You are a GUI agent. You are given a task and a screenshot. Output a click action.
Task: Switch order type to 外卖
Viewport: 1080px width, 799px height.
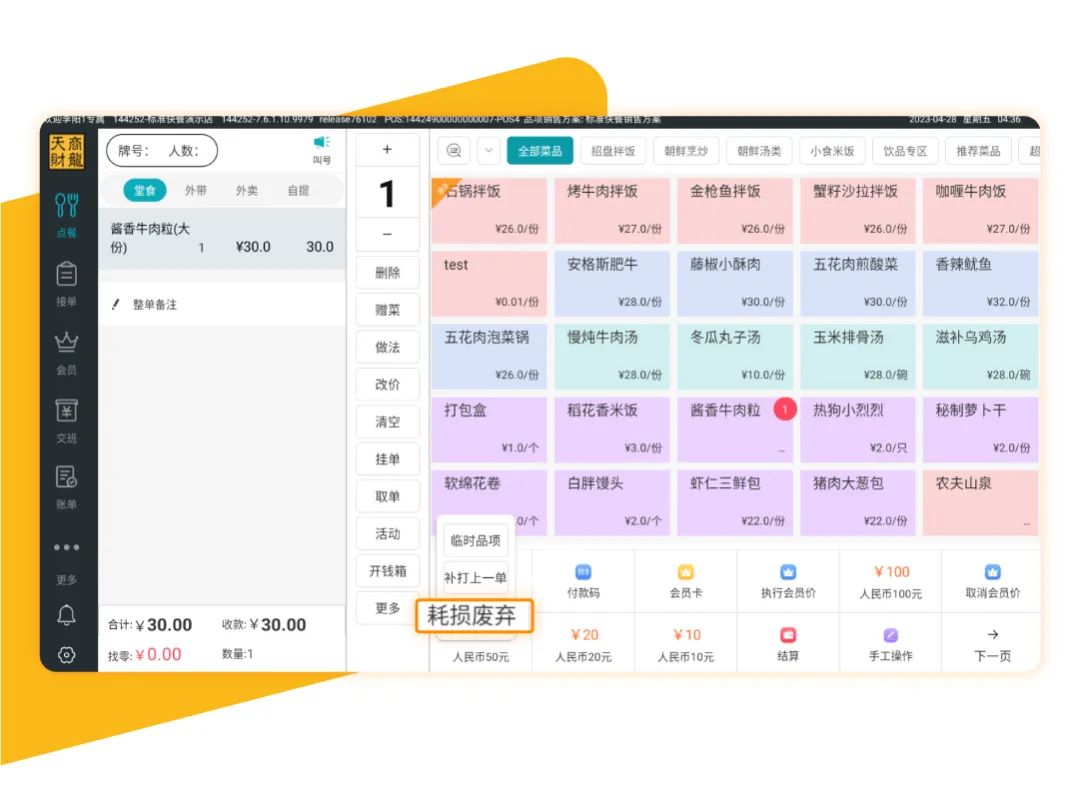point(247,190)
